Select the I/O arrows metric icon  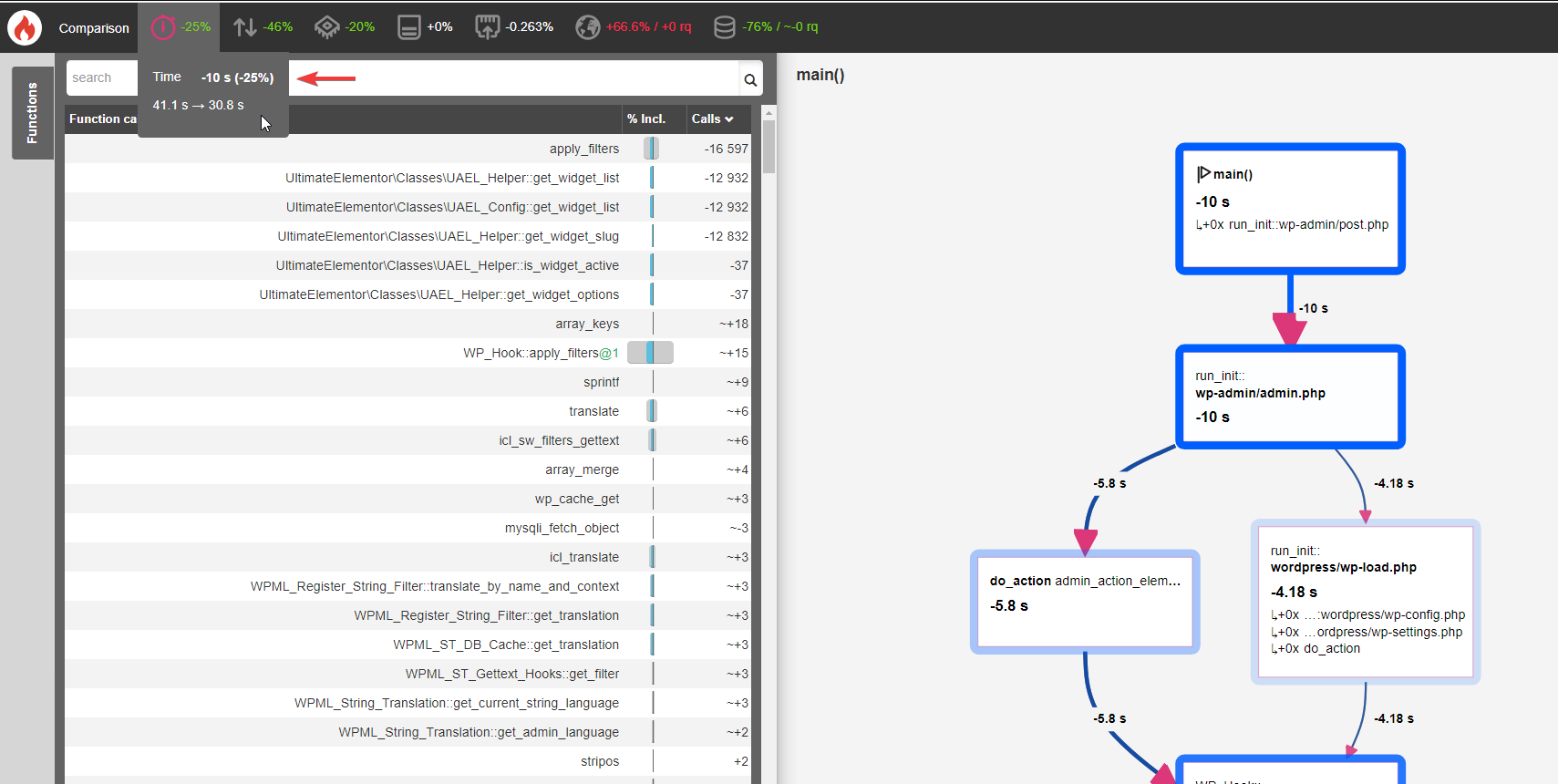pyautogui.click(x=244, y=27)
